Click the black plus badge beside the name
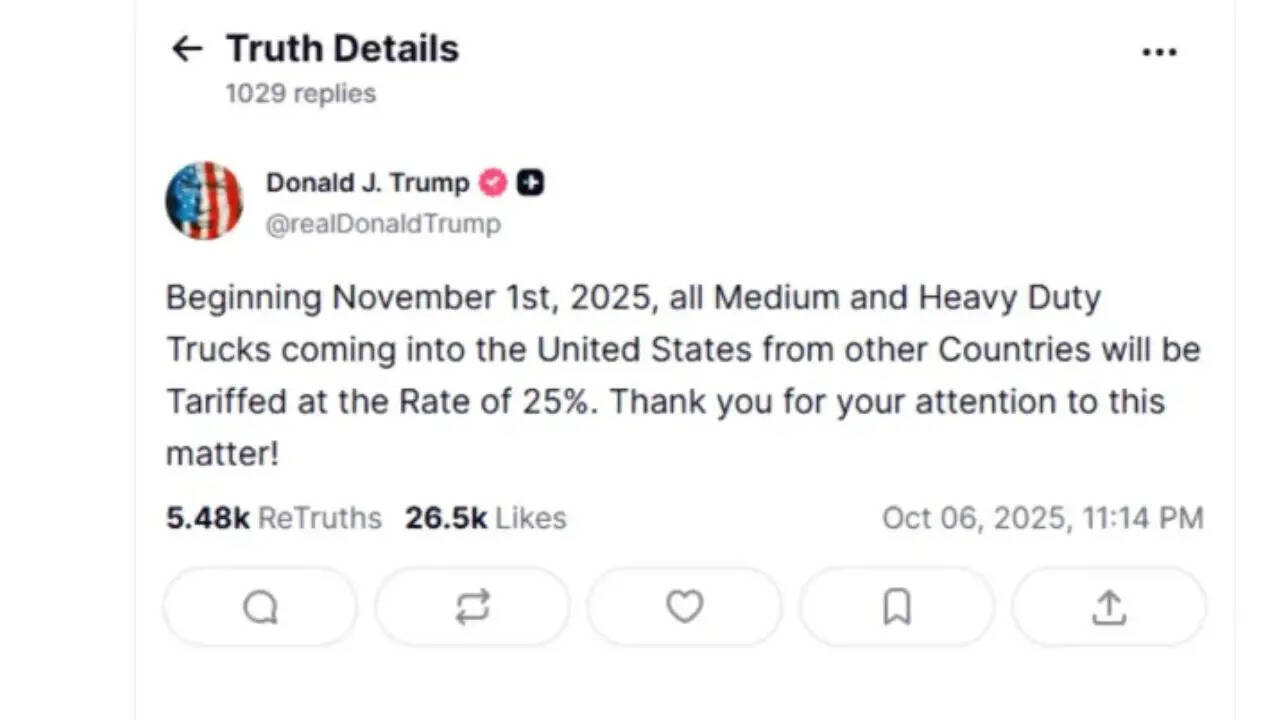1280x720 pixels. click(530, 183)
